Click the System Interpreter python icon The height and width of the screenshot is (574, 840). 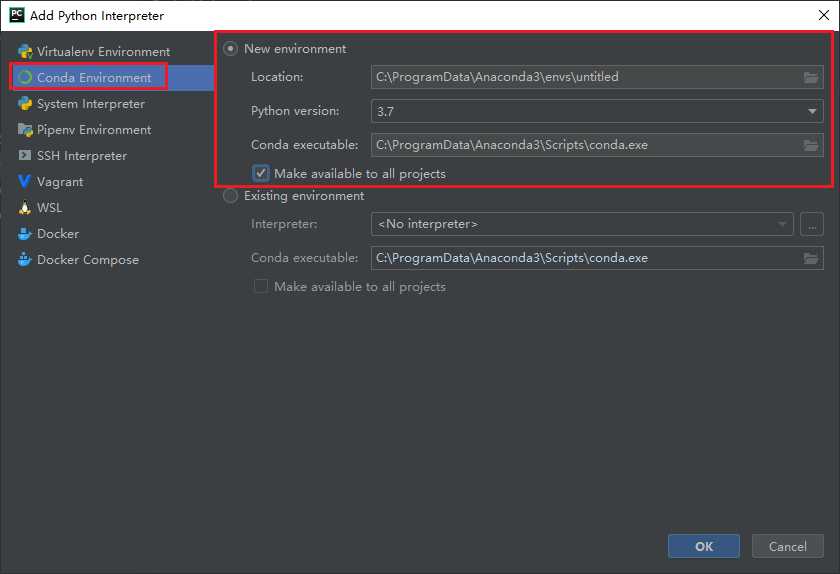pos(25,103)
